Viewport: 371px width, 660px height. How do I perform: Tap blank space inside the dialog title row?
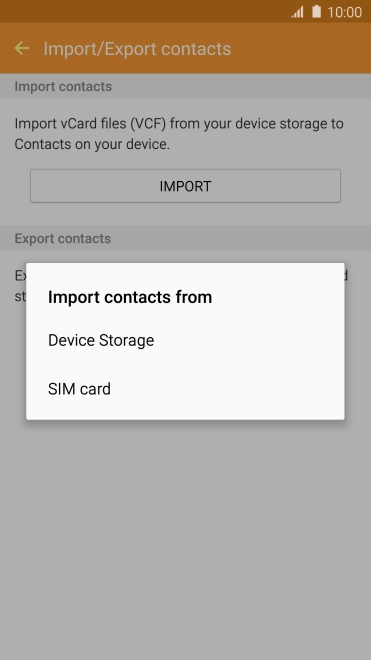[x=278, y=297]
